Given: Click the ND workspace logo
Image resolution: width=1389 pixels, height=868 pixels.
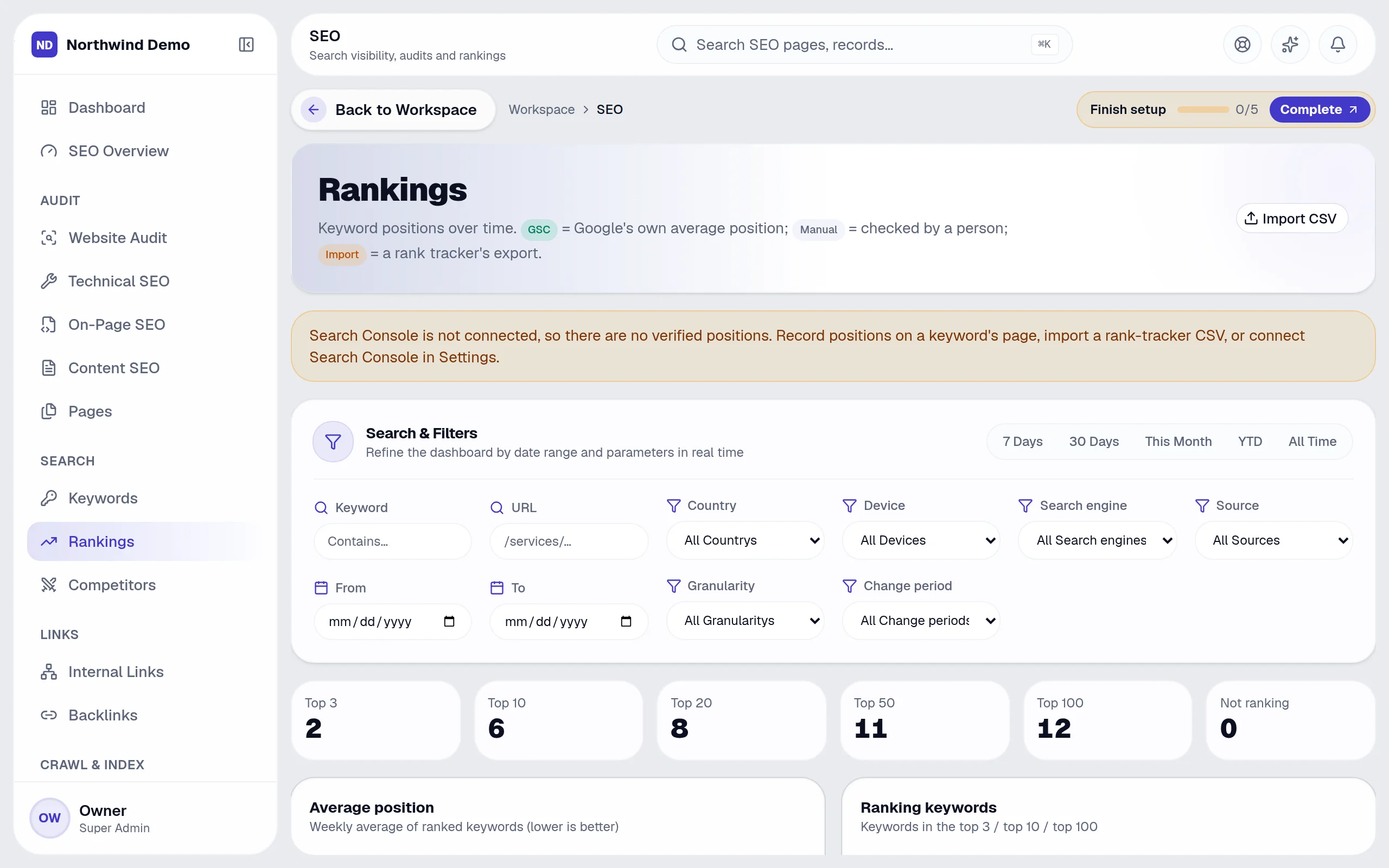Looking at the screenshot, I should point(44,44).
